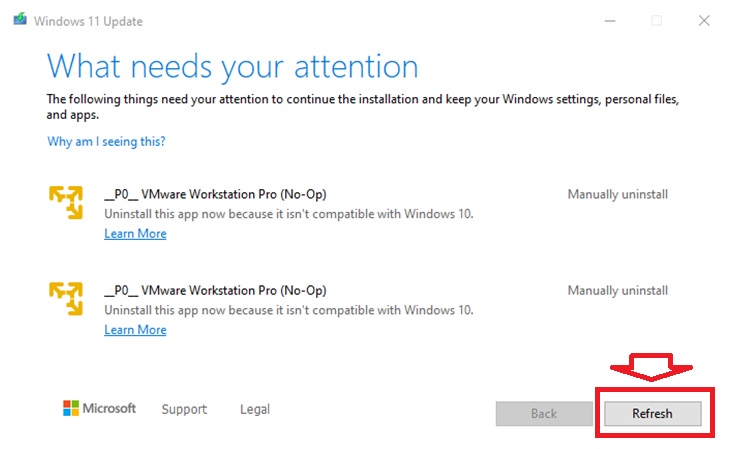Open the 'Why am I seeing this?' link
The width and height of the screenshot is (730, 449).
tap(106, 141)
